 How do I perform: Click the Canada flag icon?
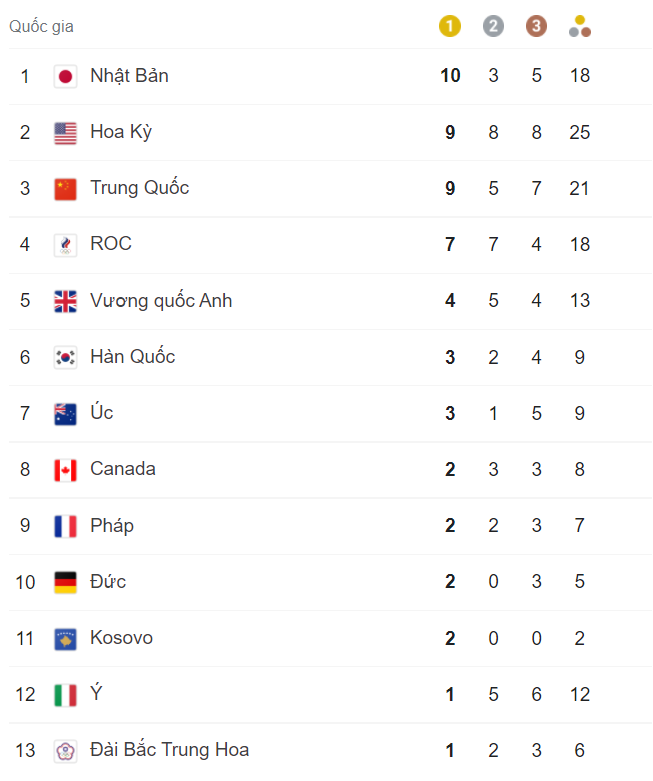tap(65, 470)
